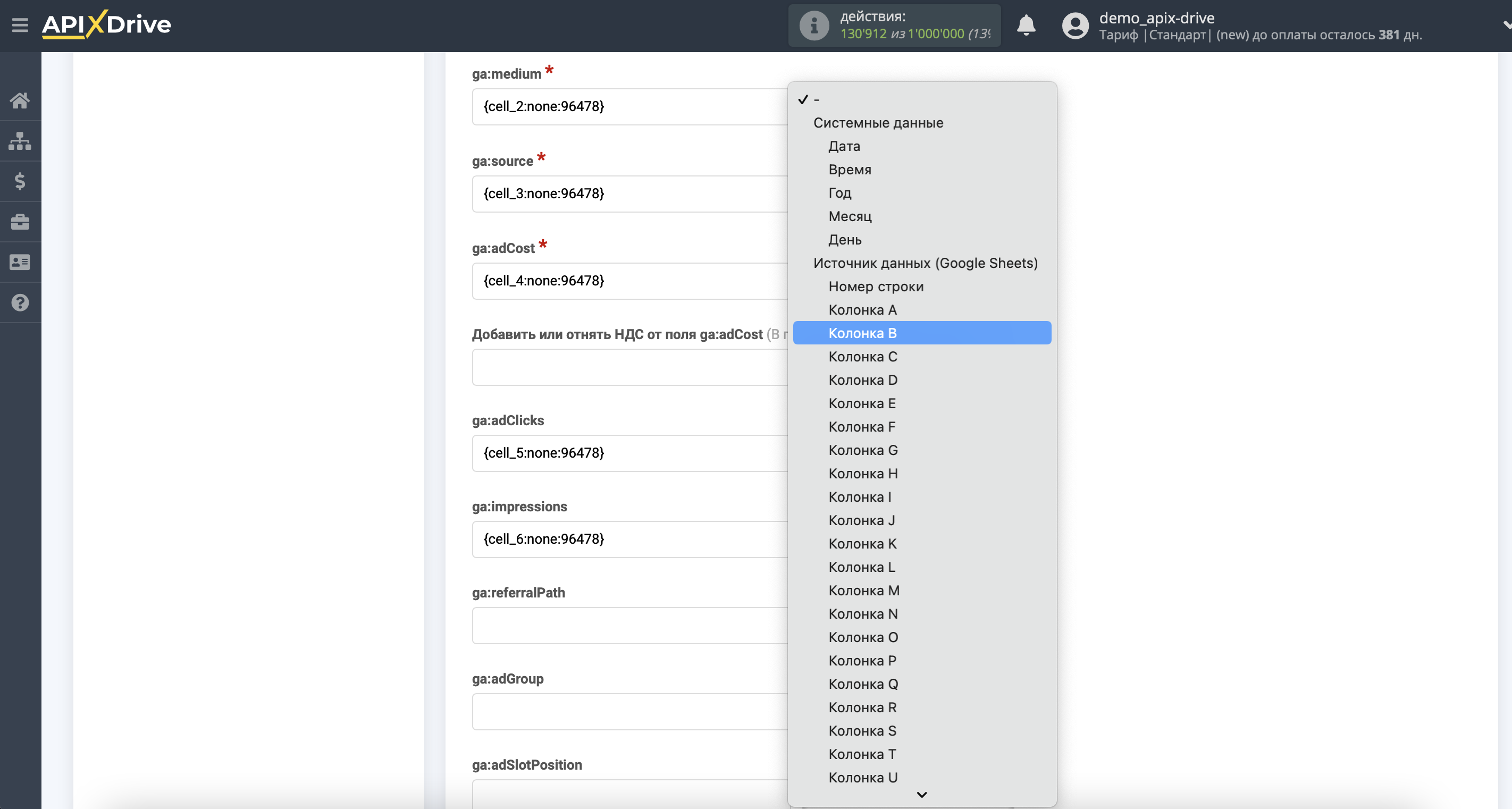The width and height of the screenshot is (1512, 809).
Task: Choose Колонка N from list
Action: [921, 614]
